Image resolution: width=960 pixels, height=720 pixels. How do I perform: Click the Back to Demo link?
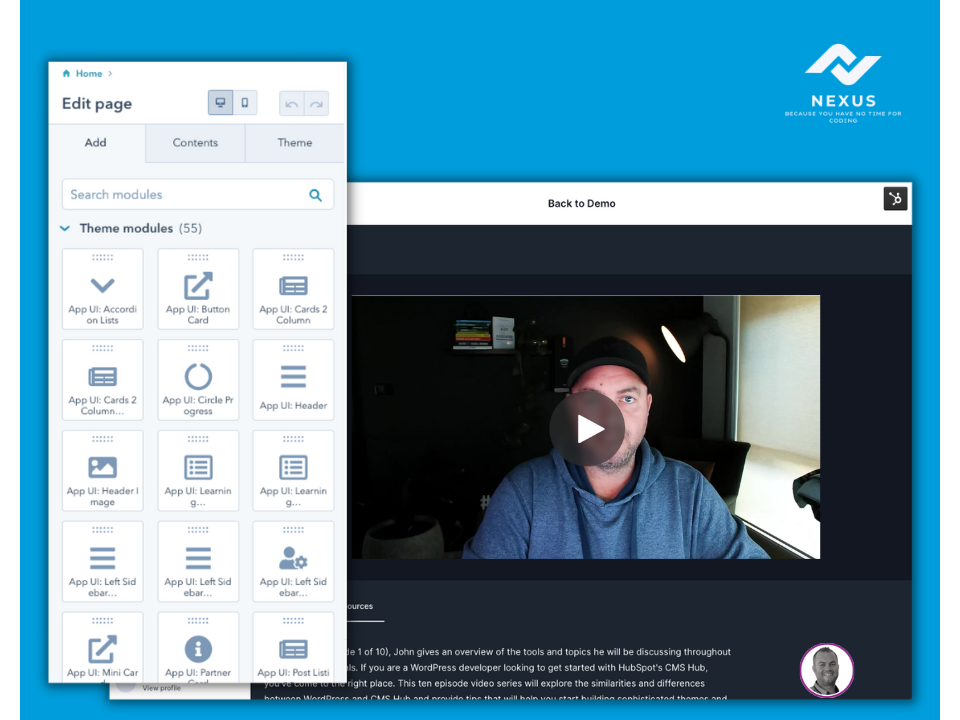(x=581, y=204)
